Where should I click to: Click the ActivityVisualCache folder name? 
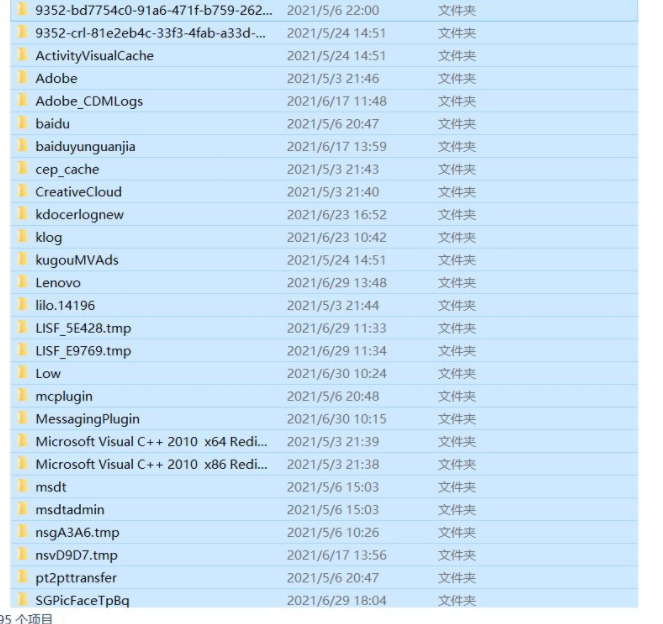tap(94, 56)
